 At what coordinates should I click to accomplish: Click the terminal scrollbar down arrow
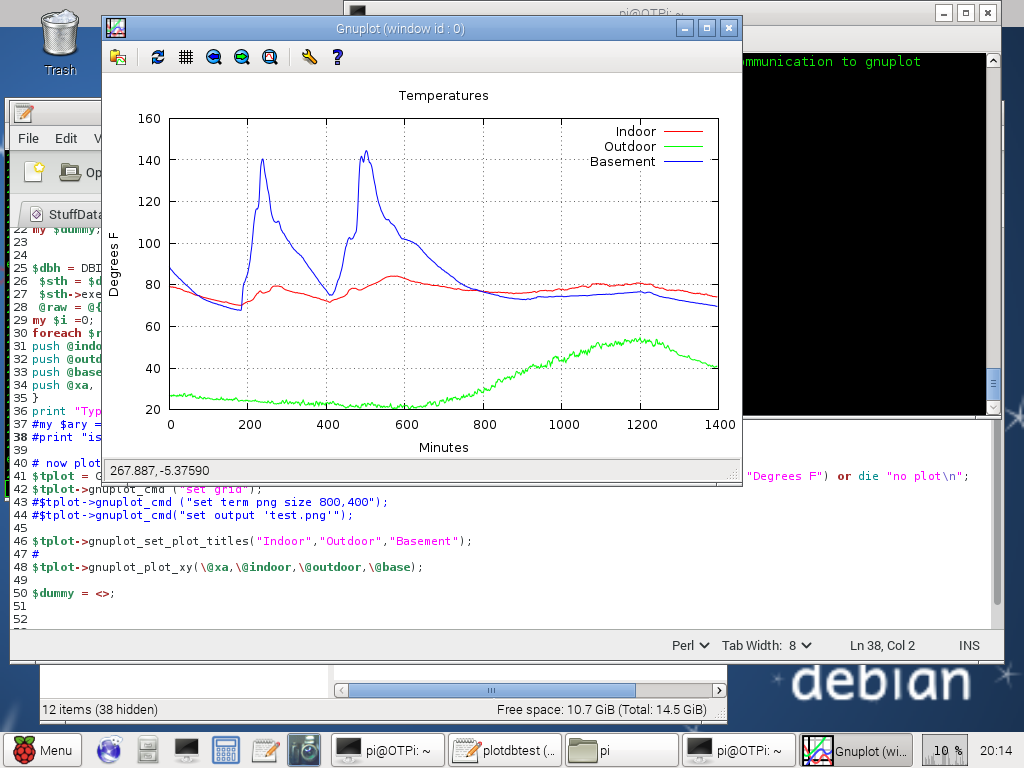(993, 408)
